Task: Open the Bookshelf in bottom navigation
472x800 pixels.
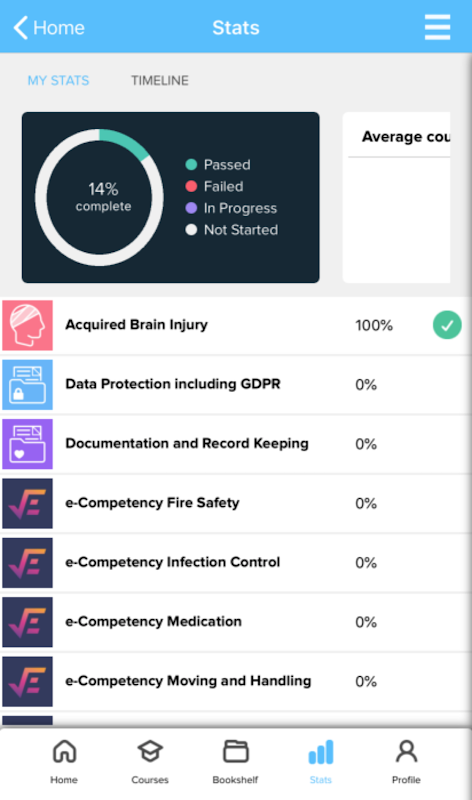Action: coord(235,762)
